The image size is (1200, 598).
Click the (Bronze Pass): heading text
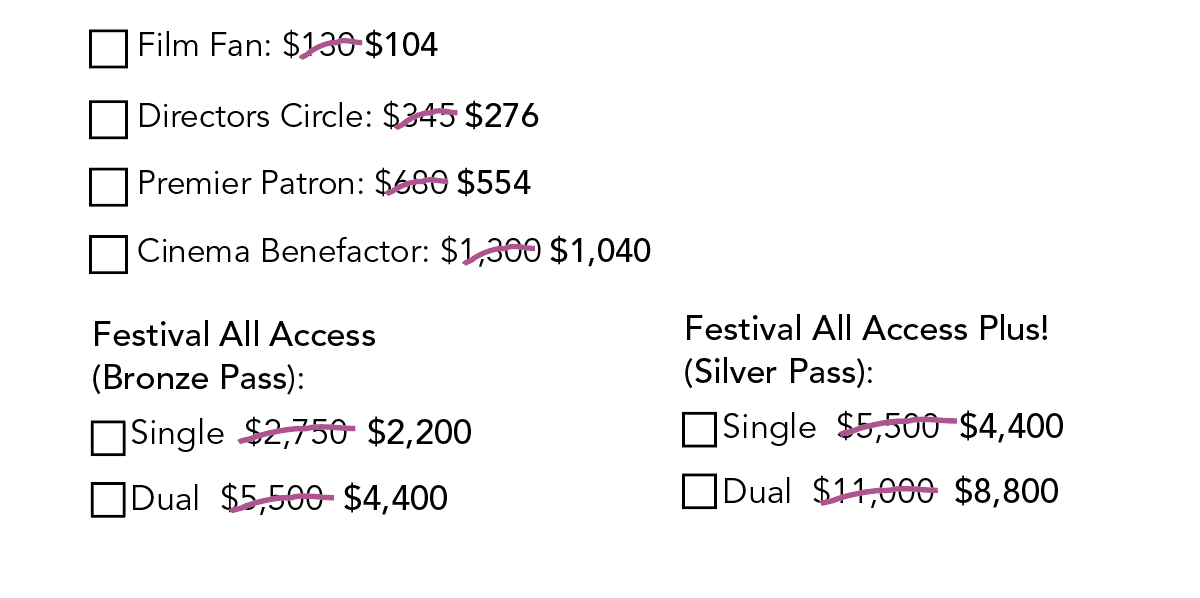click(x=198, y=379)
